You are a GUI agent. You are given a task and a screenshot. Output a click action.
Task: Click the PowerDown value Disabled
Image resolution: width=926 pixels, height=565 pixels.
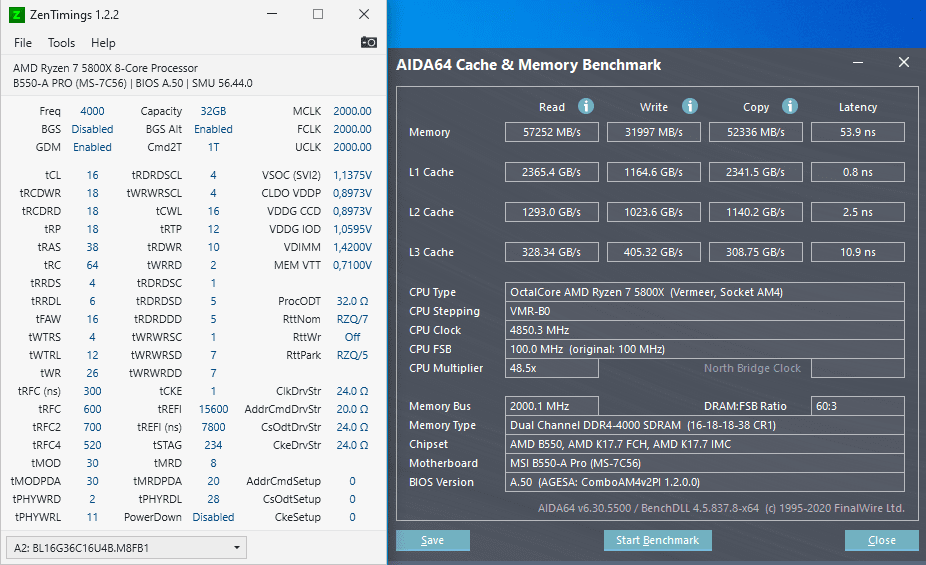213,517
